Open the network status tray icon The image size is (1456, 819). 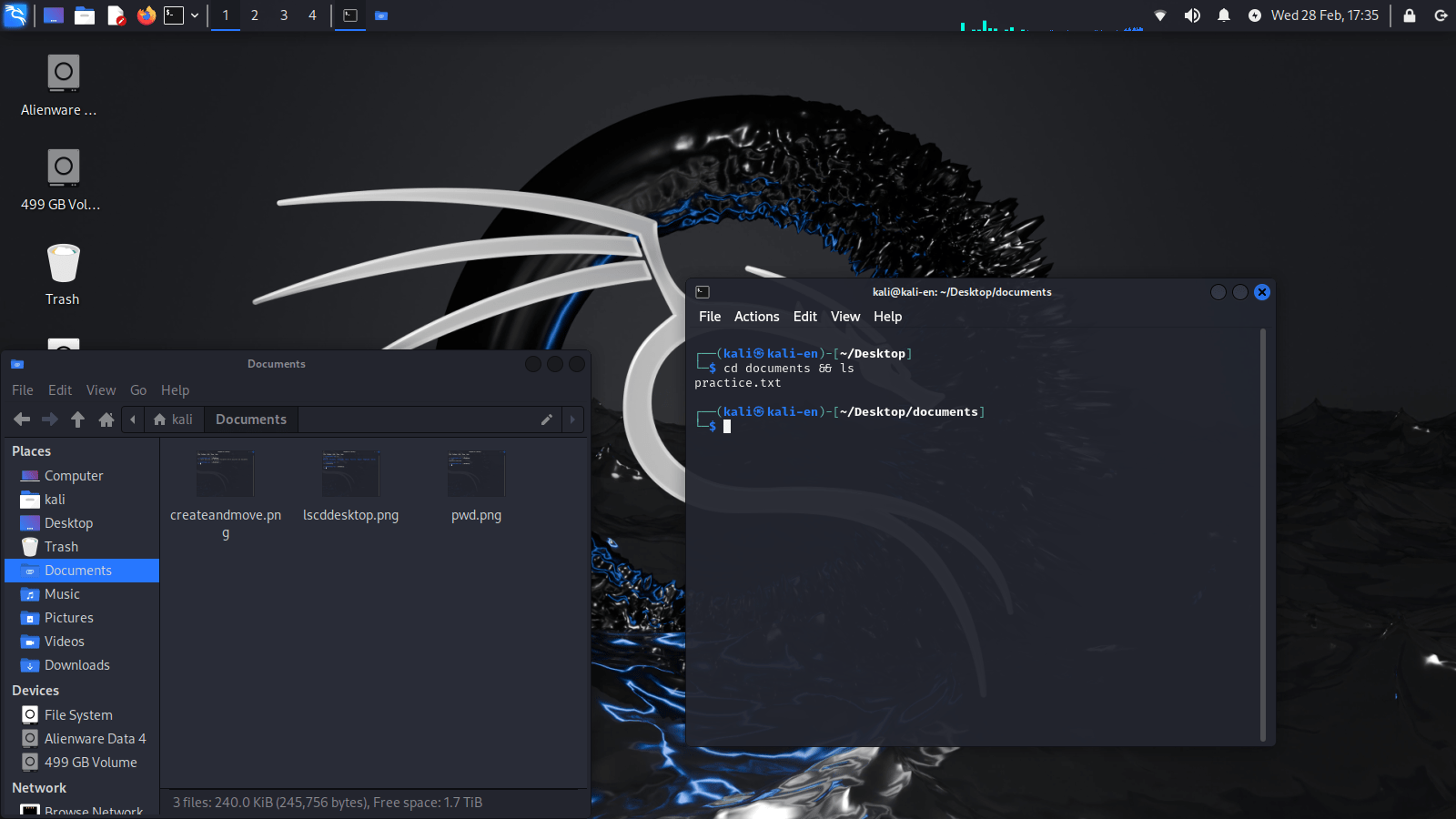coord(1160,15)
